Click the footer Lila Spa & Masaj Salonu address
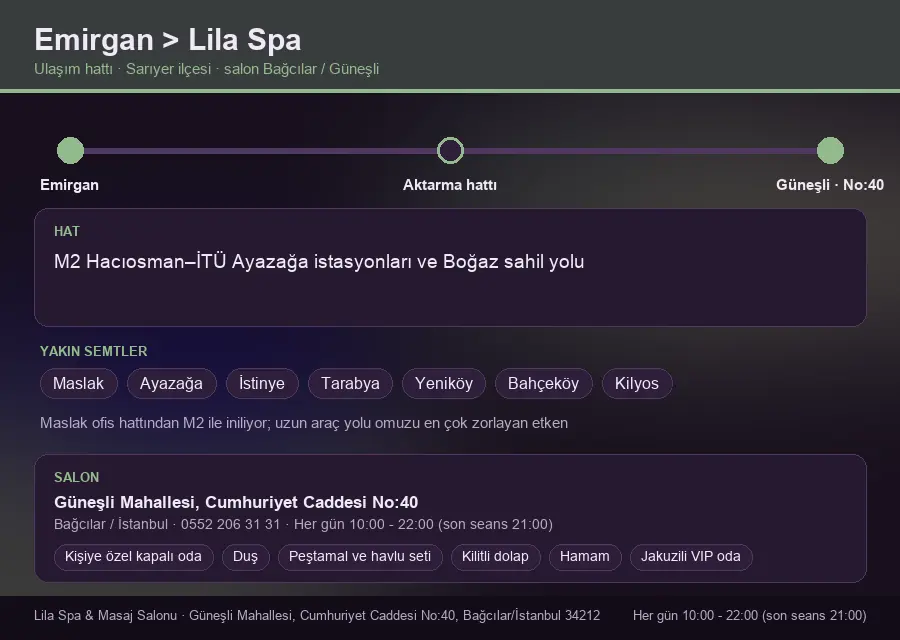Viewport: 900px width, 640px height. (x=317, y=616)
